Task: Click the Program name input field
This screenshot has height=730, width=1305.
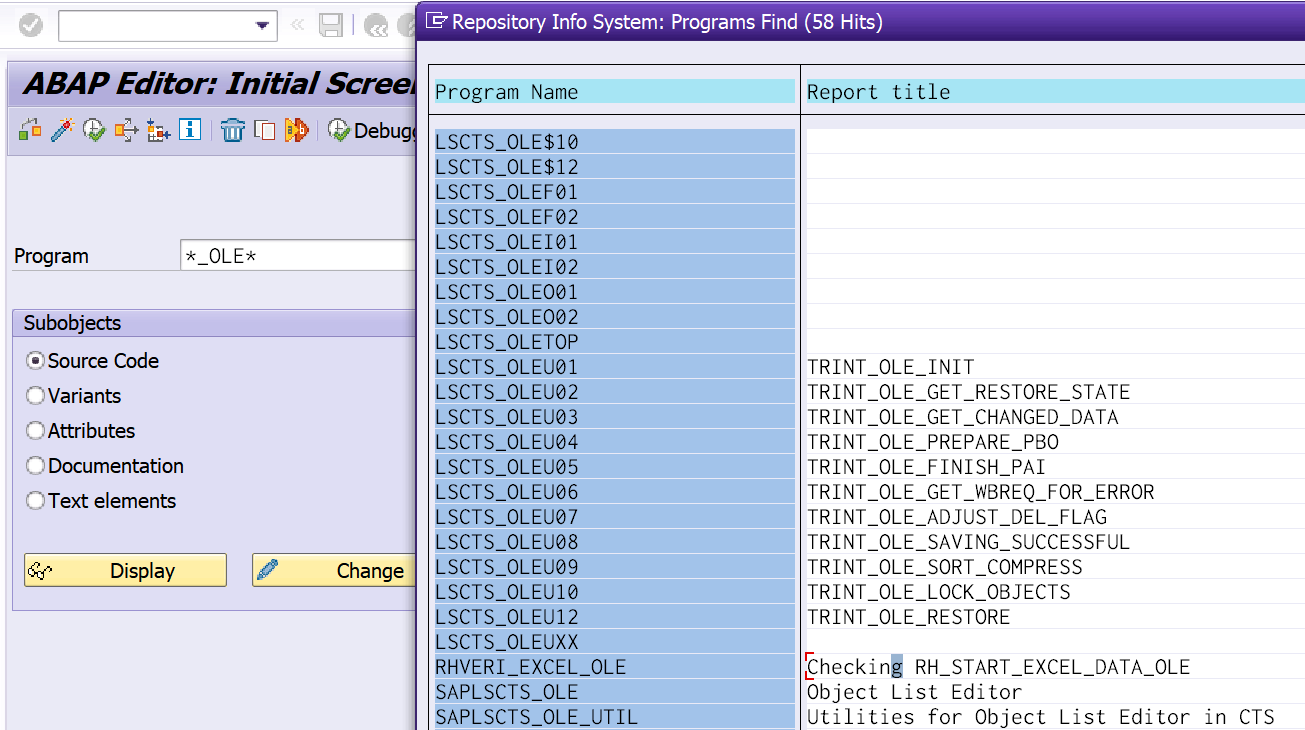Action: click(298, 256)
